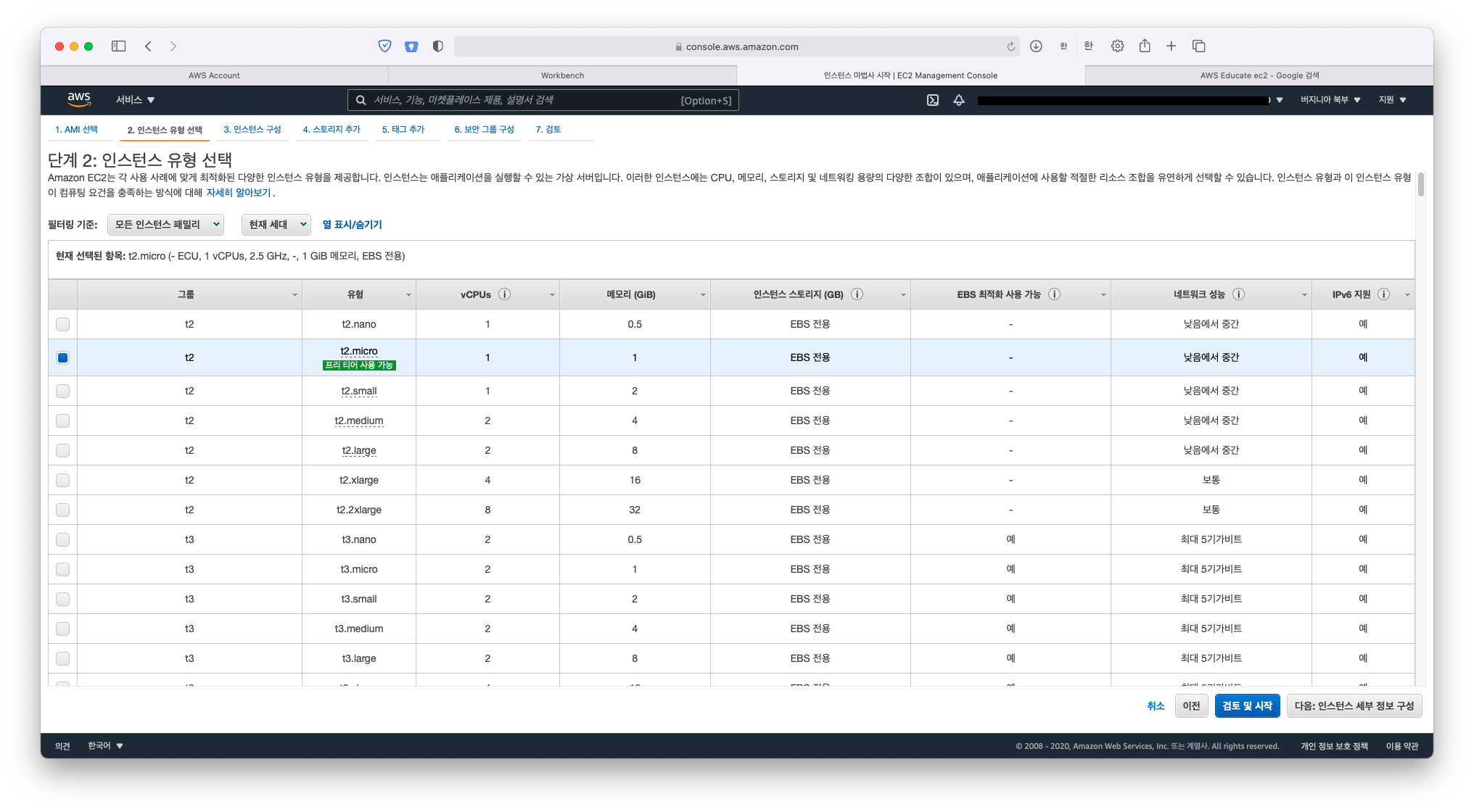Click Safari downloads icon
Image resolution: width=1474 pixels, height=812 pixels.
click(x=1036, y=46)
